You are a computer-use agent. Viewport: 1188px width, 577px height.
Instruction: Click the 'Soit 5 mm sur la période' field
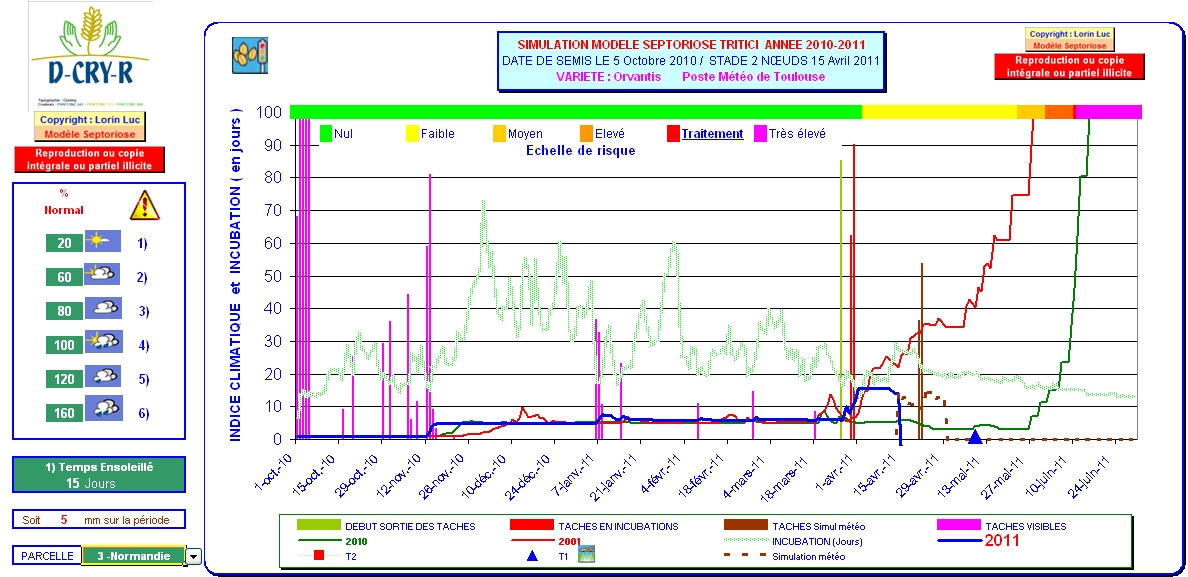coord(99,519)
